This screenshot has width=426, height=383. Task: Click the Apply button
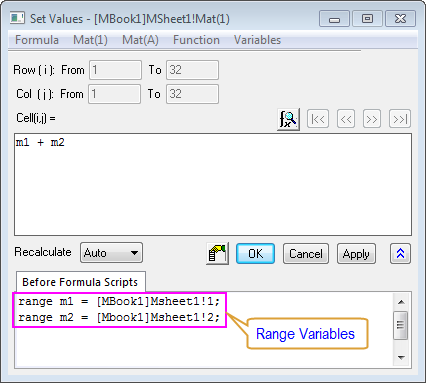point(356,254)
